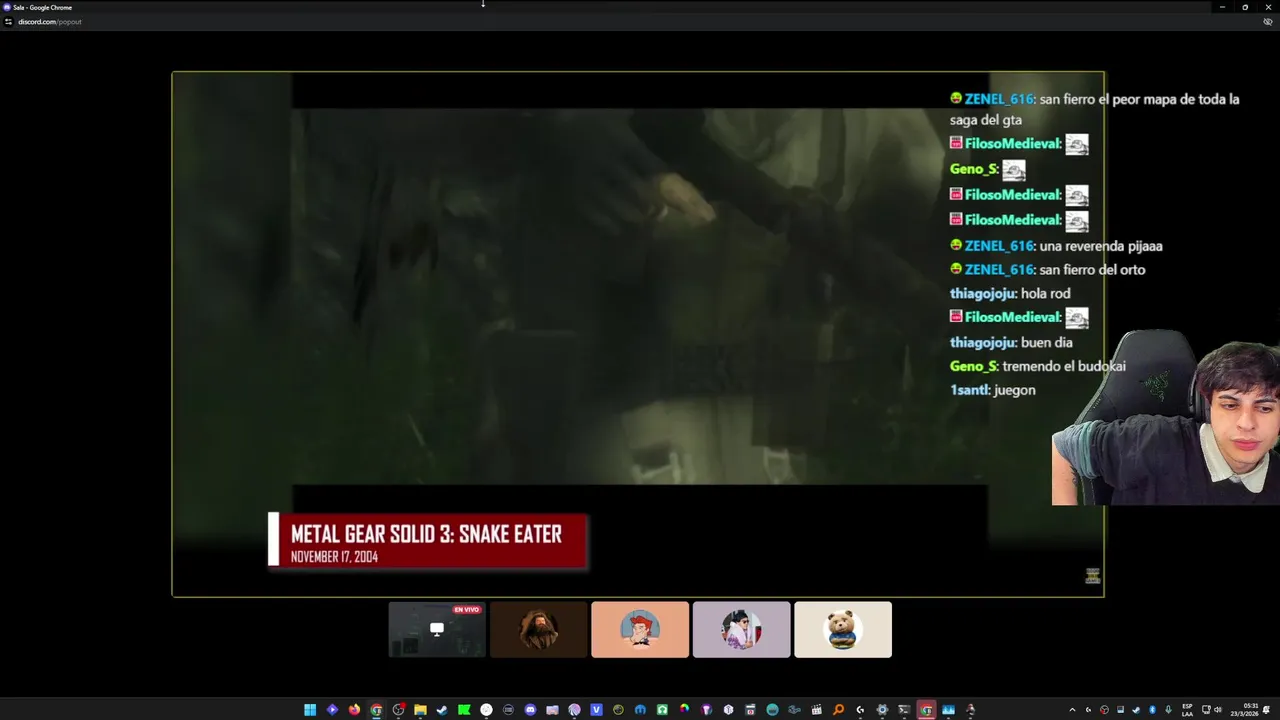Open the clock showing 05:31
The image size is (1280, 720).
click(1245, 710)
